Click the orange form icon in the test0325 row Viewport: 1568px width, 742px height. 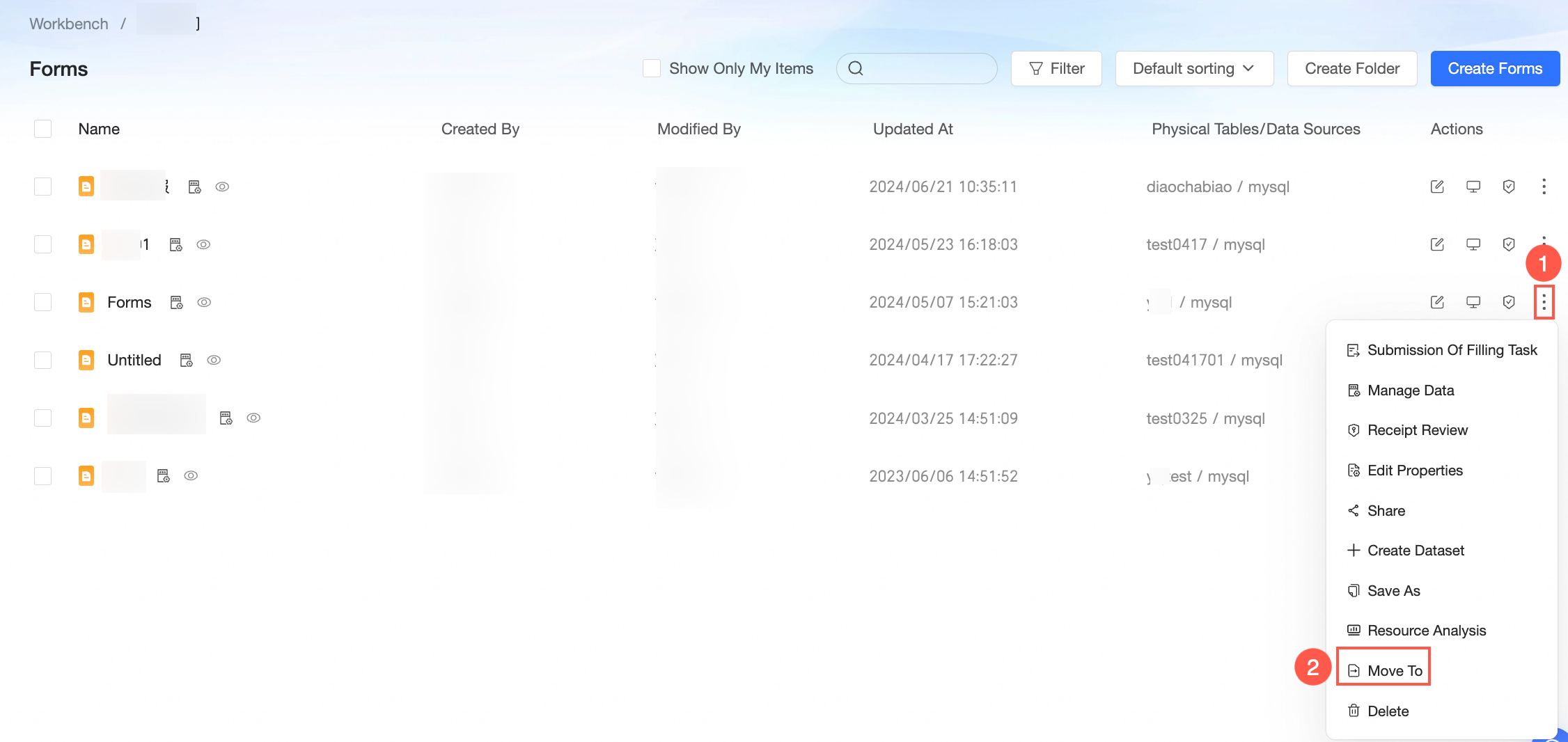(x=86, y=418)
